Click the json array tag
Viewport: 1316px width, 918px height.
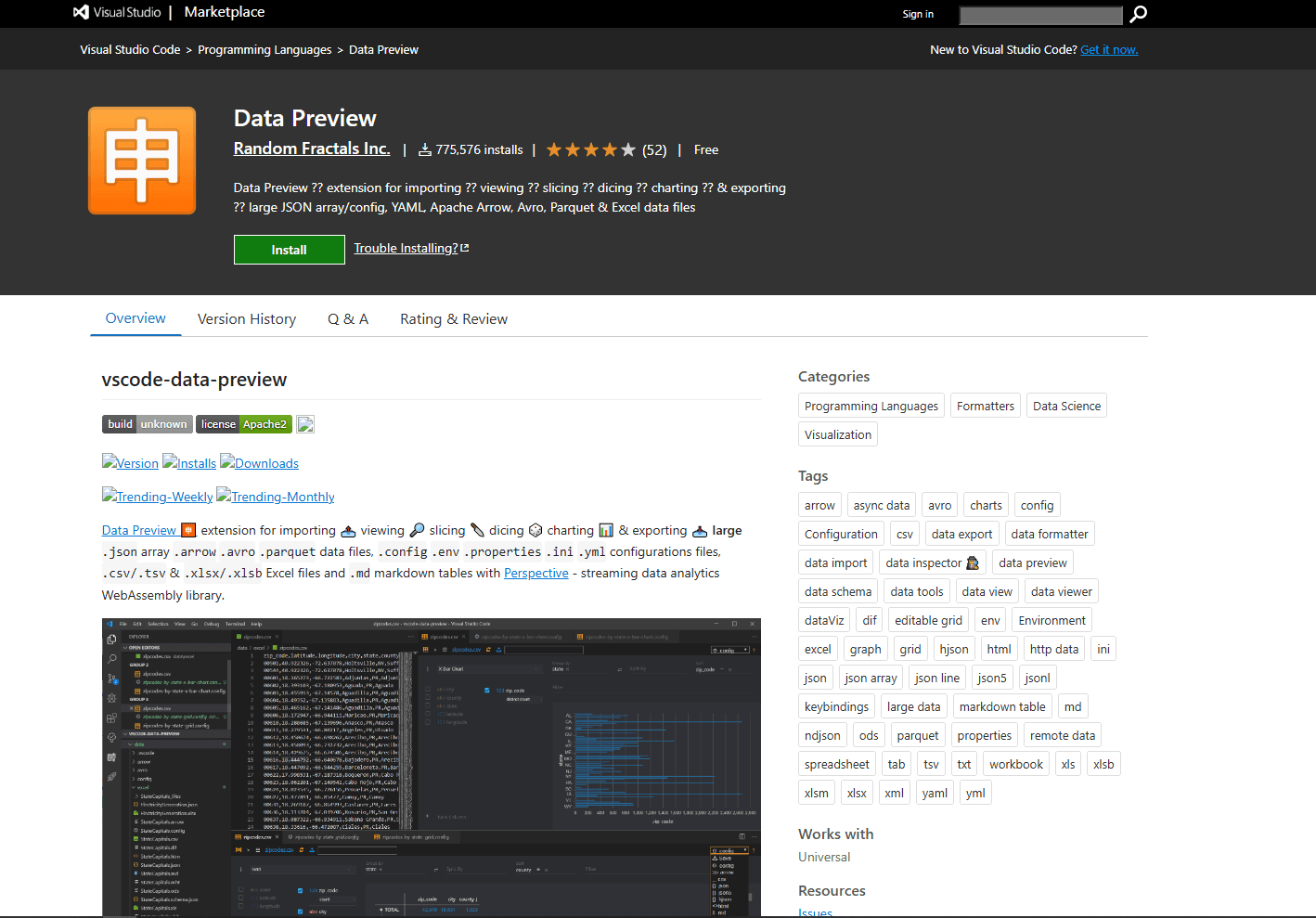pos(871,678)
